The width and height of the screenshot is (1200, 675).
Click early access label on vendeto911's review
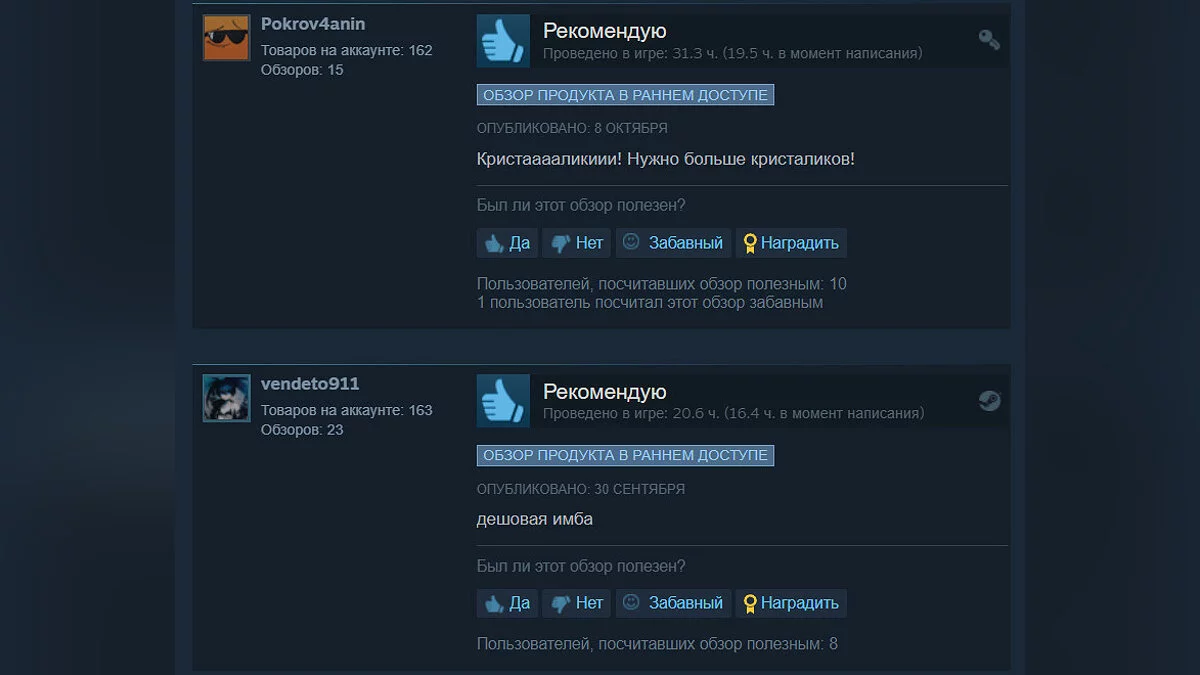point(625,455)
